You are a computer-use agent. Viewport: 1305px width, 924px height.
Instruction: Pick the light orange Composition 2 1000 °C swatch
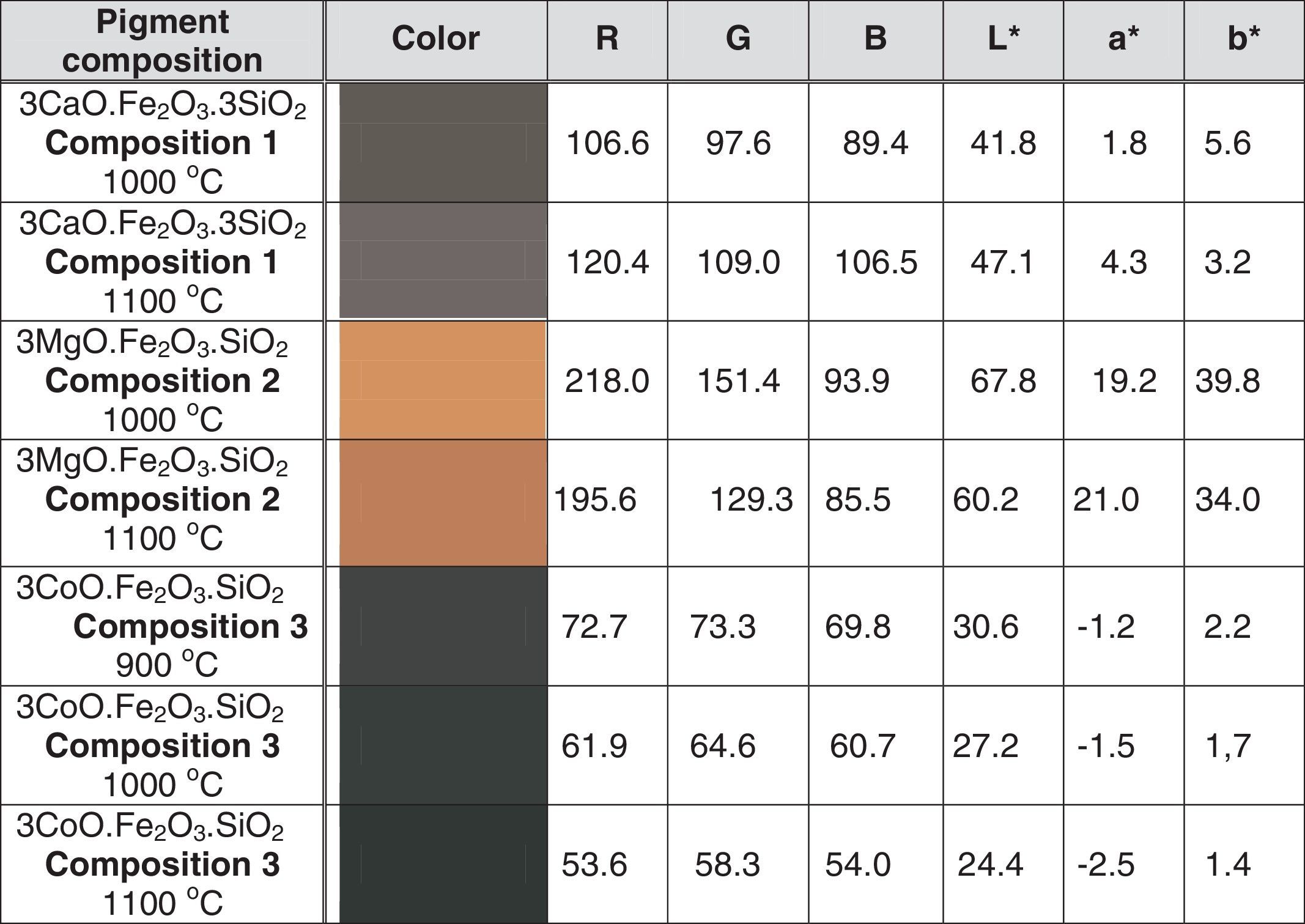click(x=443, y=380)
